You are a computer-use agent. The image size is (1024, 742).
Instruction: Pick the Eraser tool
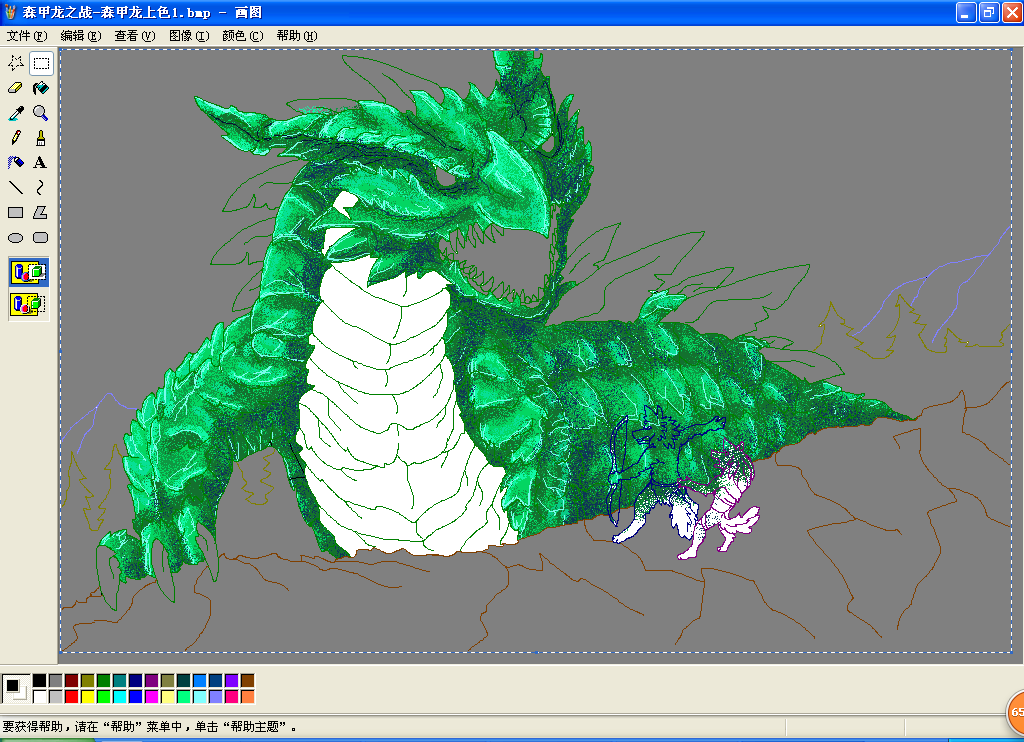point(16,88)
